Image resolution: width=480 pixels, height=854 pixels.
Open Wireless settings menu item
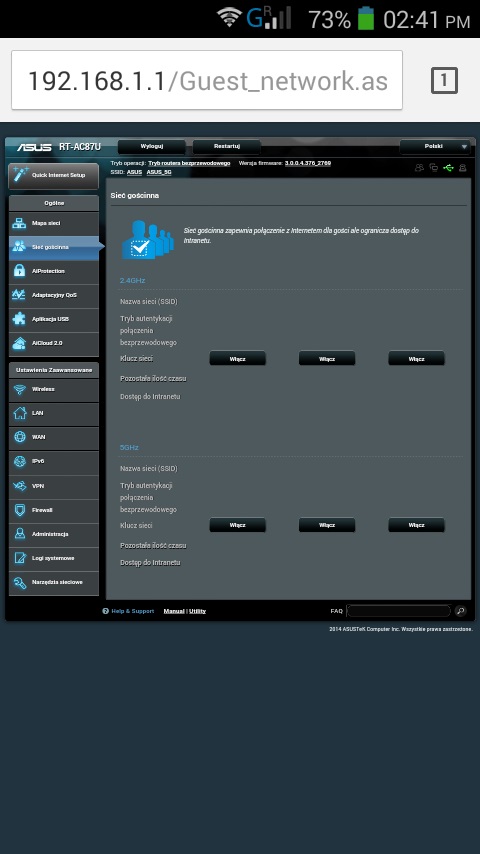coord(54,389)
